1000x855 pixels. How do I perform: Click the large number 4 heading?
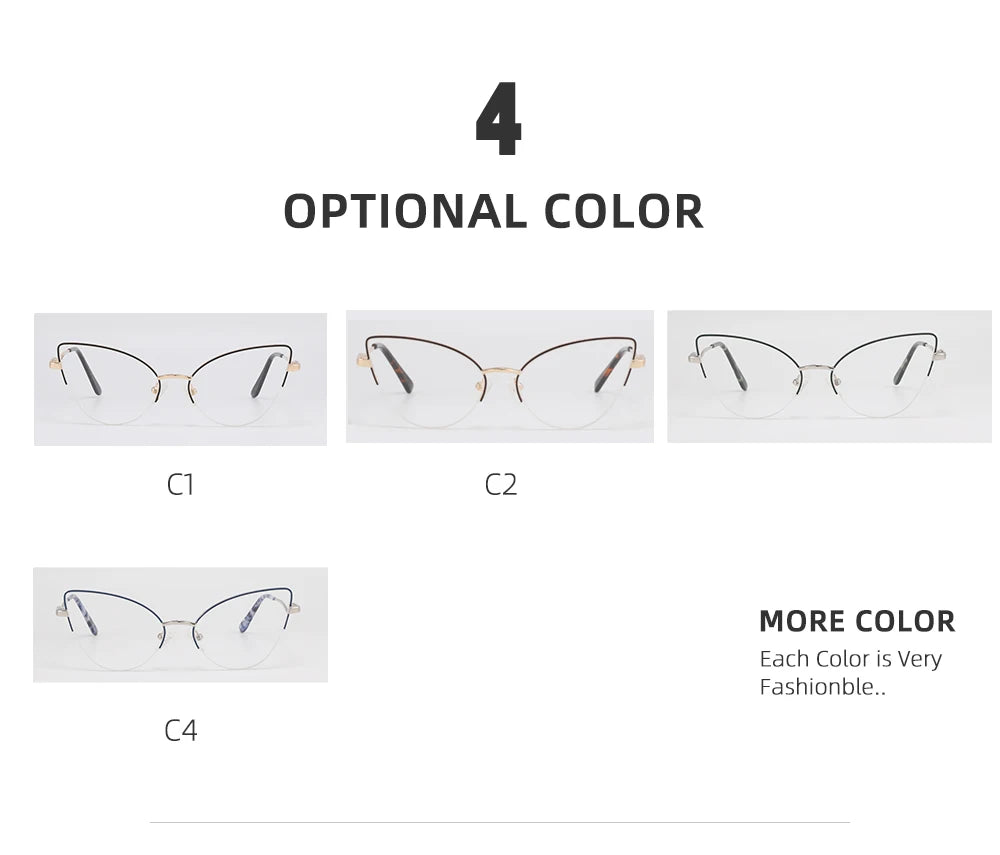498,122
